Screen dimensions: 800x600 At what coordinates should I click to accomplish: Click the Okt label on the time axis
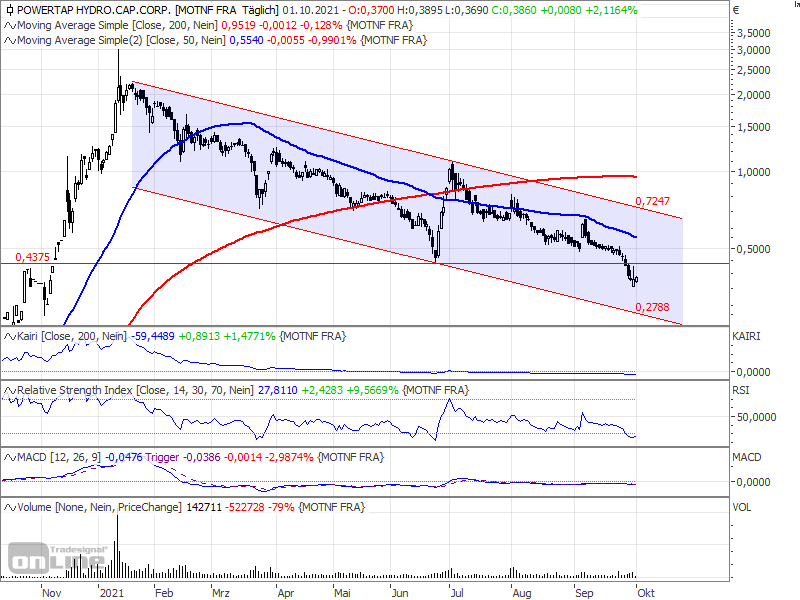(x=645, y=593)
